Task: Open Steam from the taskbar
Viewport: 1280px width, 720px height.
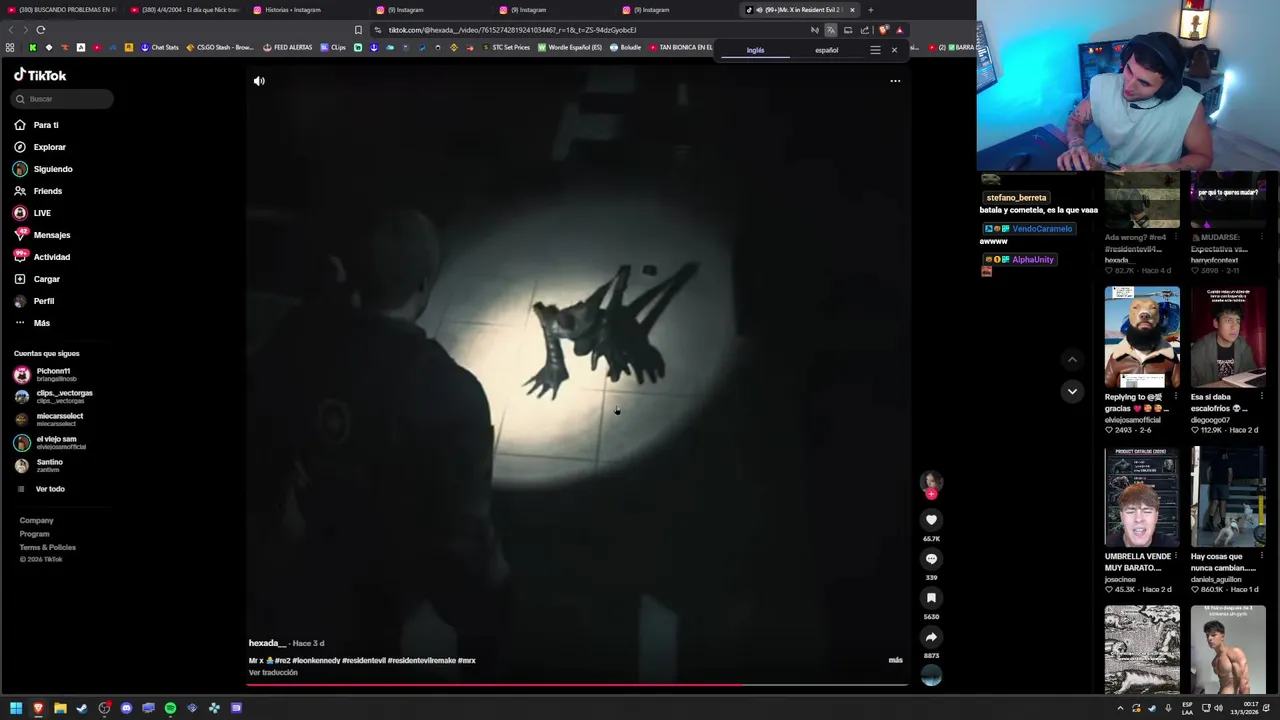Action: click(x=82, y=708)
